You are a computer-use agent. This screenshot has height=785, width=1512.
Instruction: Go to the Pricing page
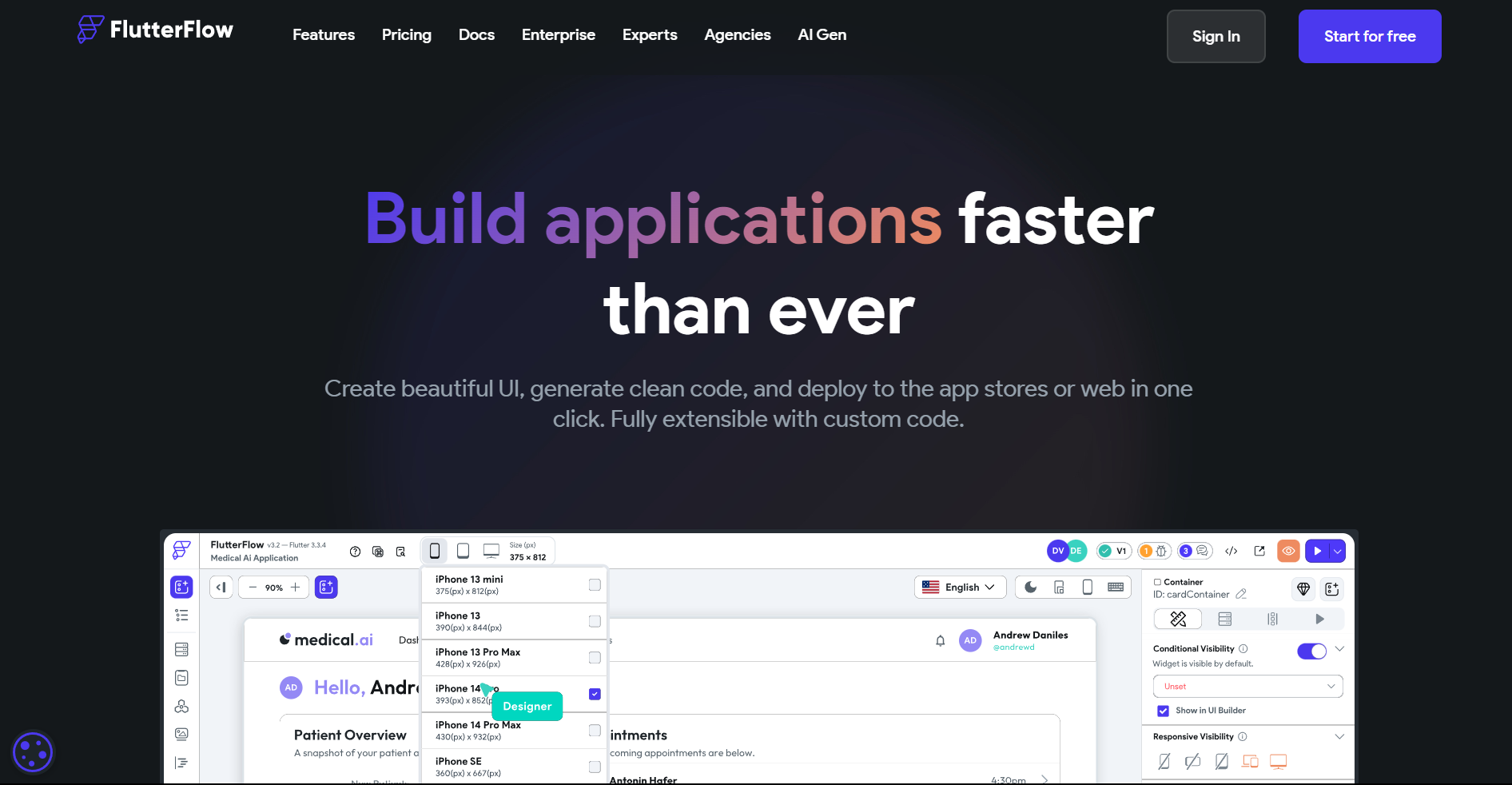point(407,35)
